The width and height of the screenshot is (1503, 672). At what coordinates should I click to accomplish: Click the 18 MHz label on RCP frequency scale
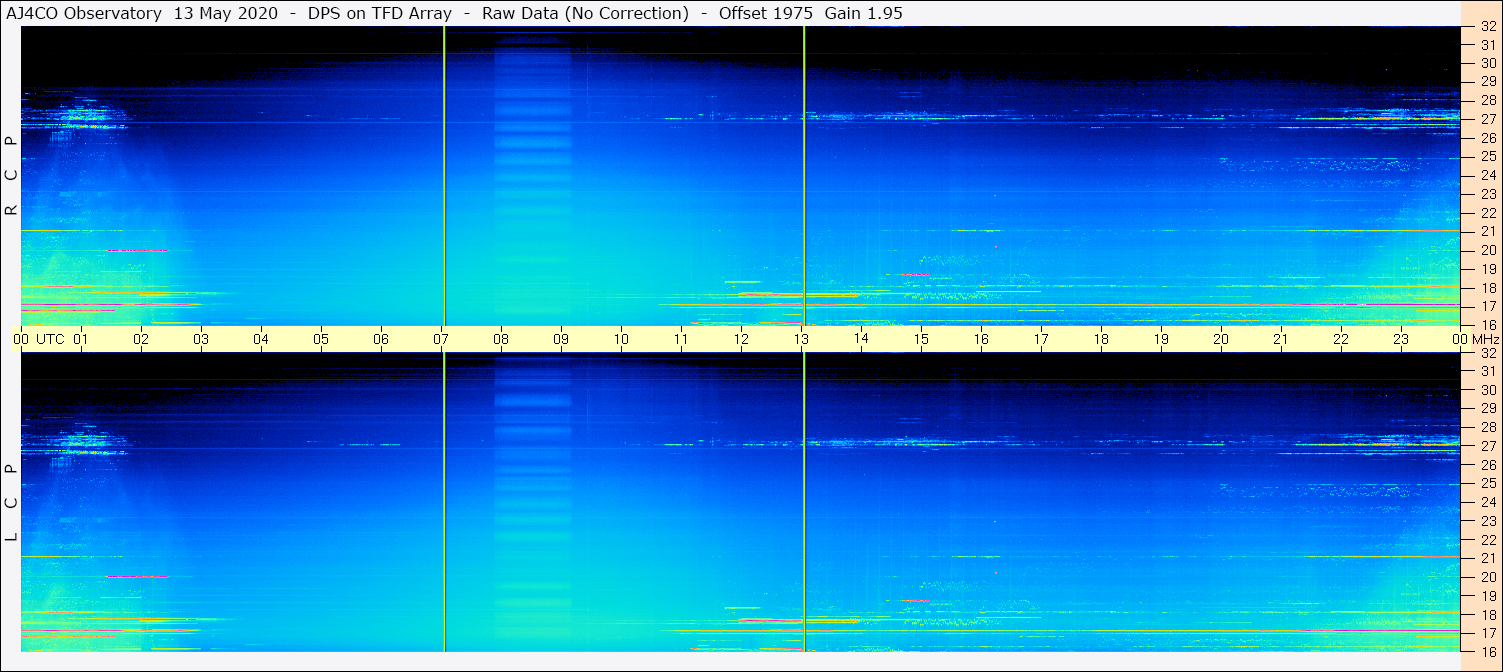(1488, 288)
